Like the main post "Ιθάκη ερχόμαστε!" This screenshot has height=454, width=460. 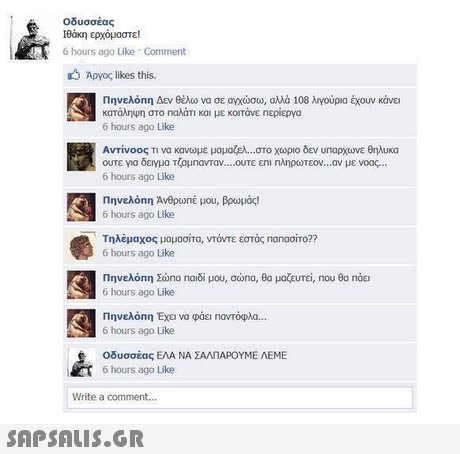coord(126,51)
